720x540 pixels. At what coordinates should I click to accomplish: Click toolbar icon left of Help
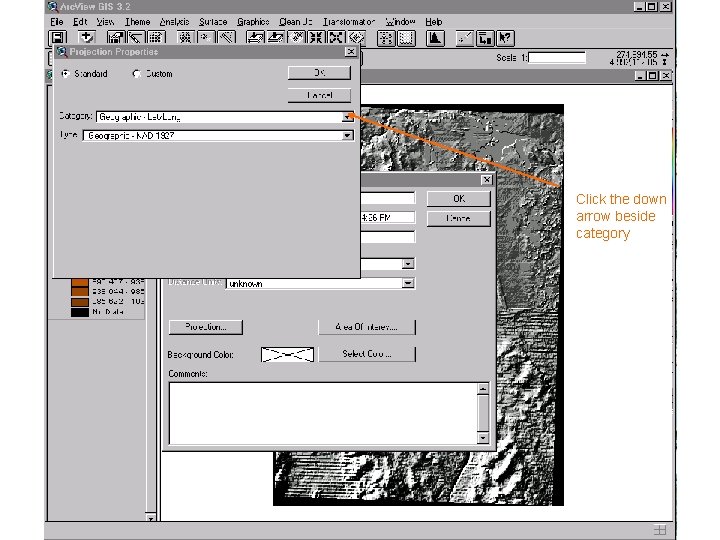(x=485, y=38)
